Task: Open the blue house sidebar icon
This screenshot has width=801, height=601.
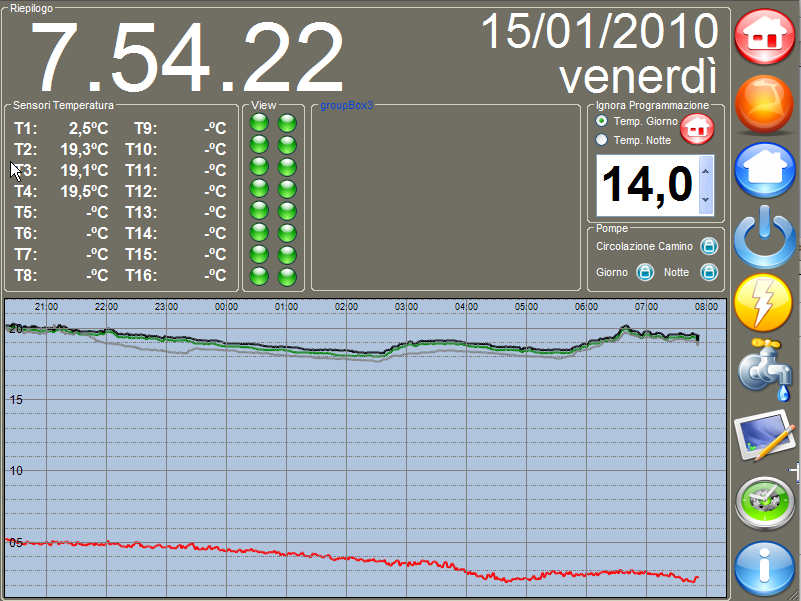Action: click(x=765, y=170)
